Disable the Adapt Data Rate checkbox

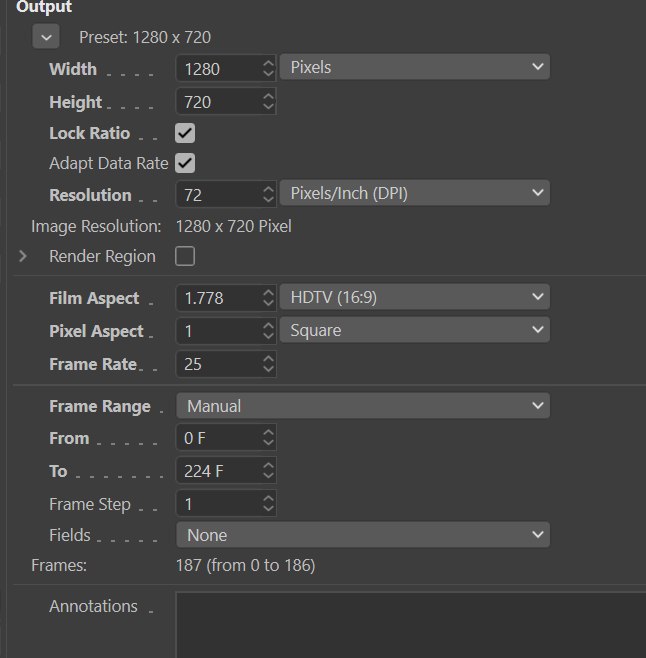tap(185, 163)
